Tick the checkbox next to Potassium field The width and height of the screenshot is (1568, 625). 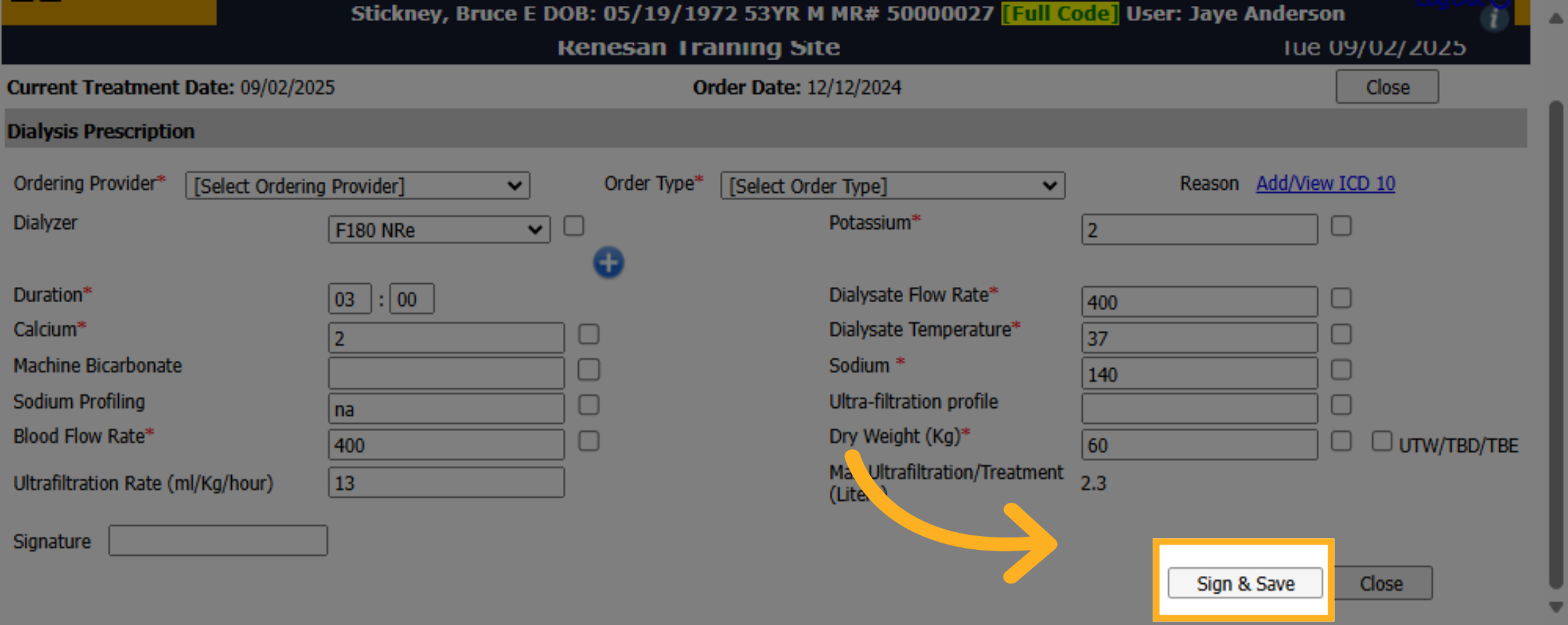(x=1341, y=226)
